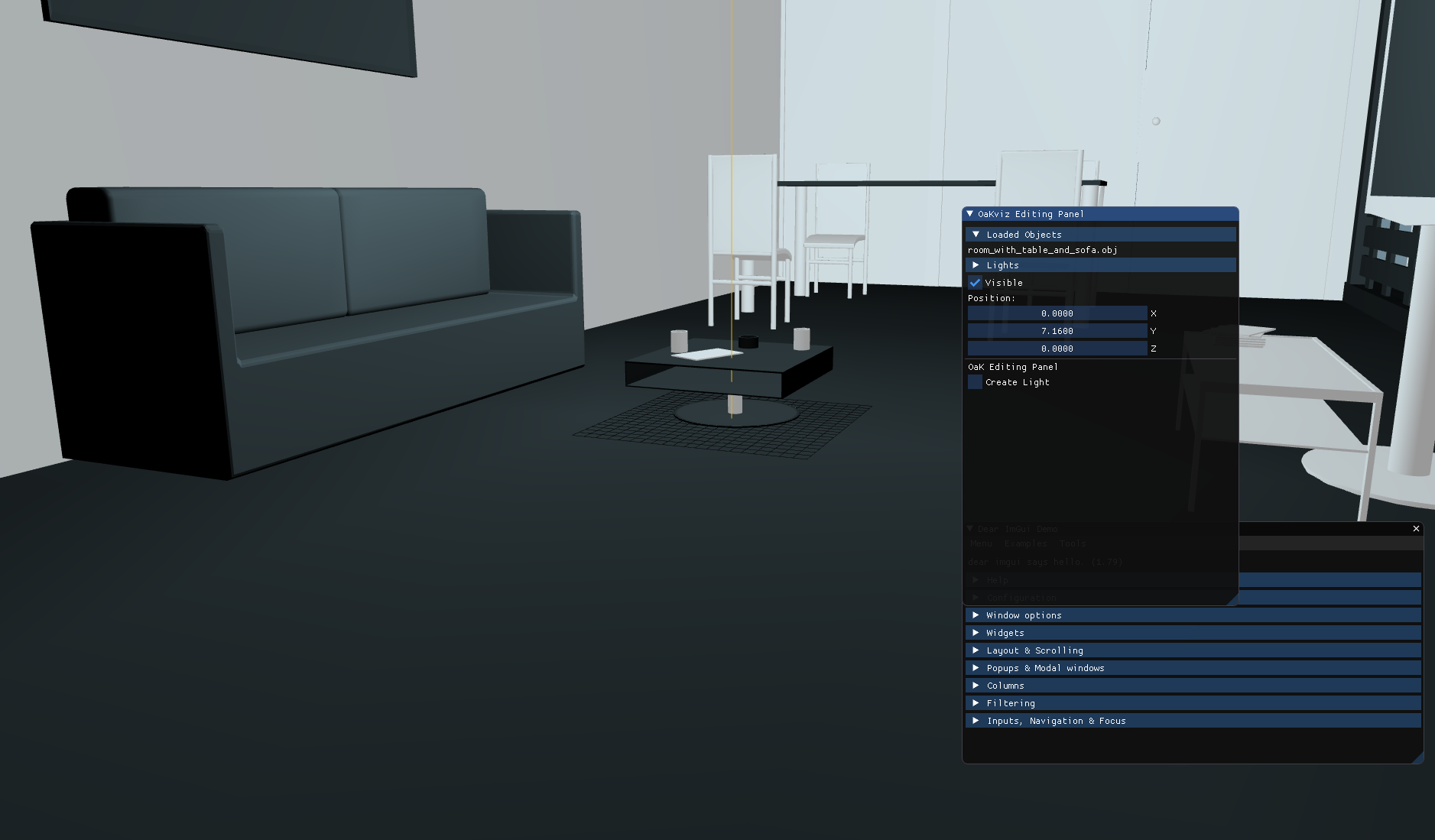Enable the Create Light checkbox
This screenshot has height=840, width=1435.
click(x=975, y=382)
